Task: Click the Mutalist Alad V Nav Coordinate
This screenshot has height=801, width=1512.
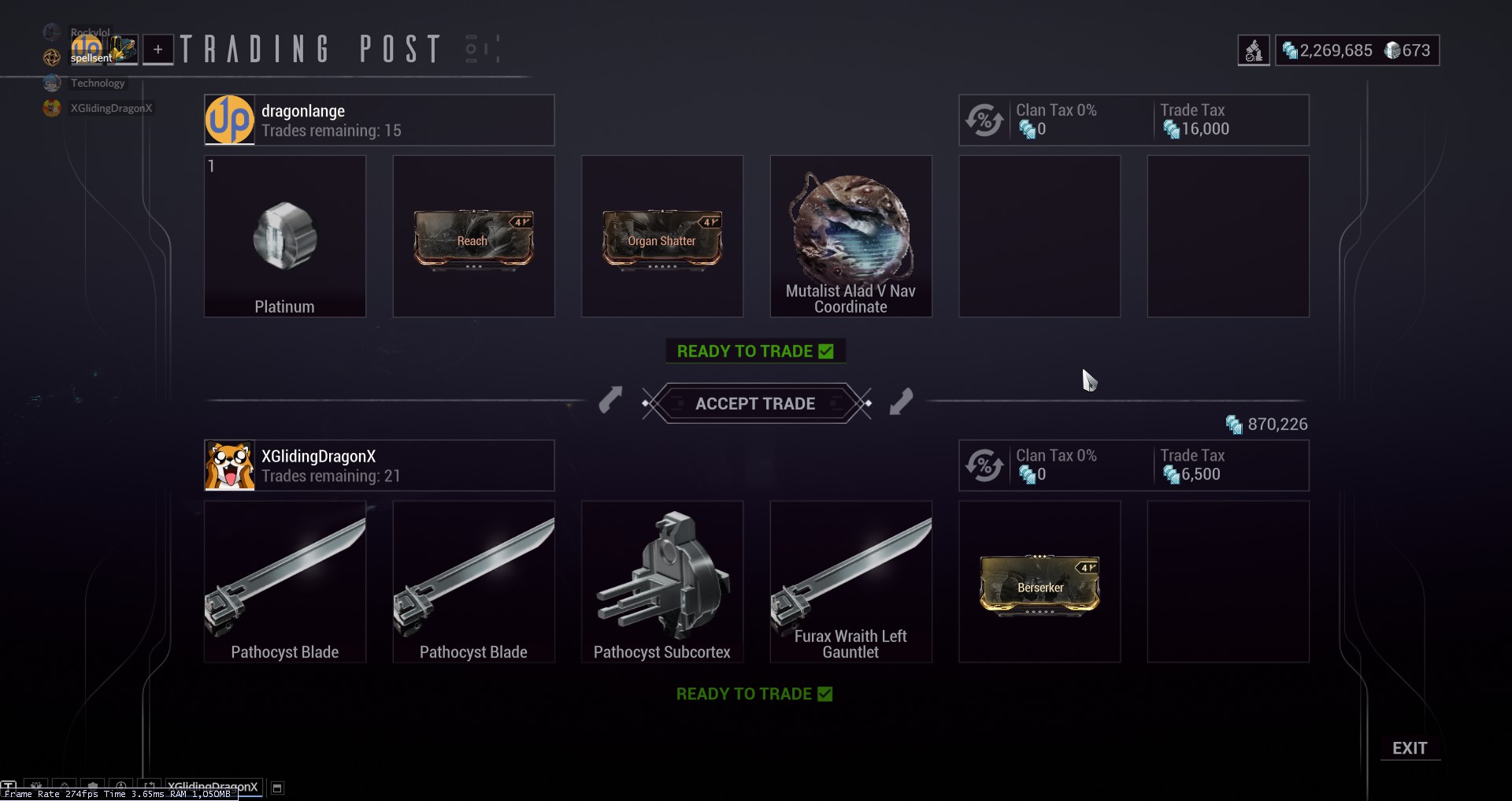Action: (850, 236)
